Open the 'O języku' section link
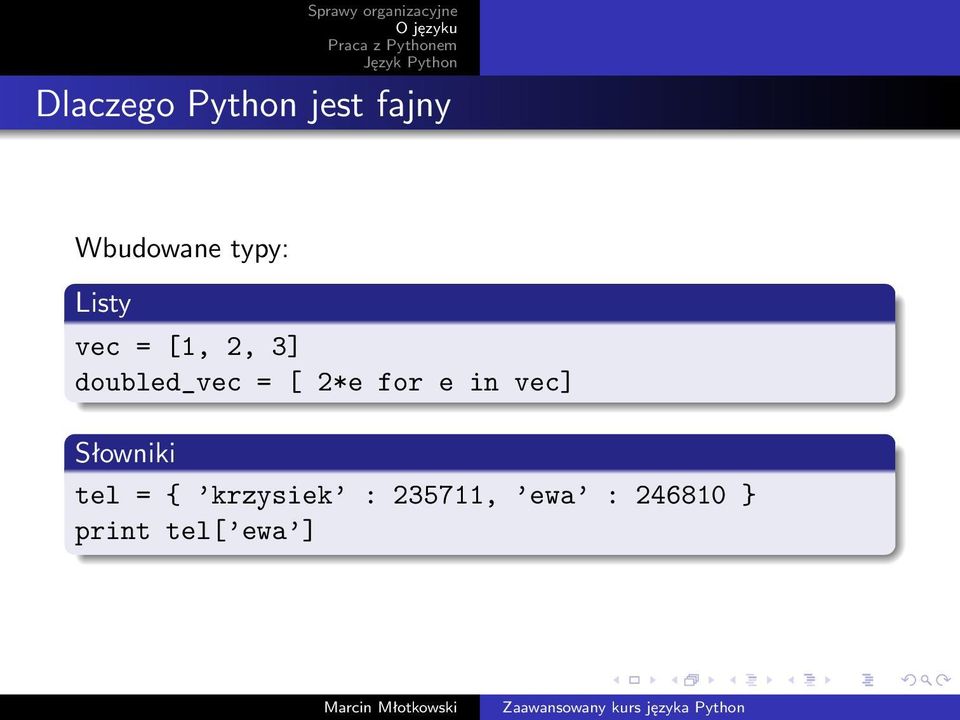This screenshot has width=960, height=720. point(426,28)
